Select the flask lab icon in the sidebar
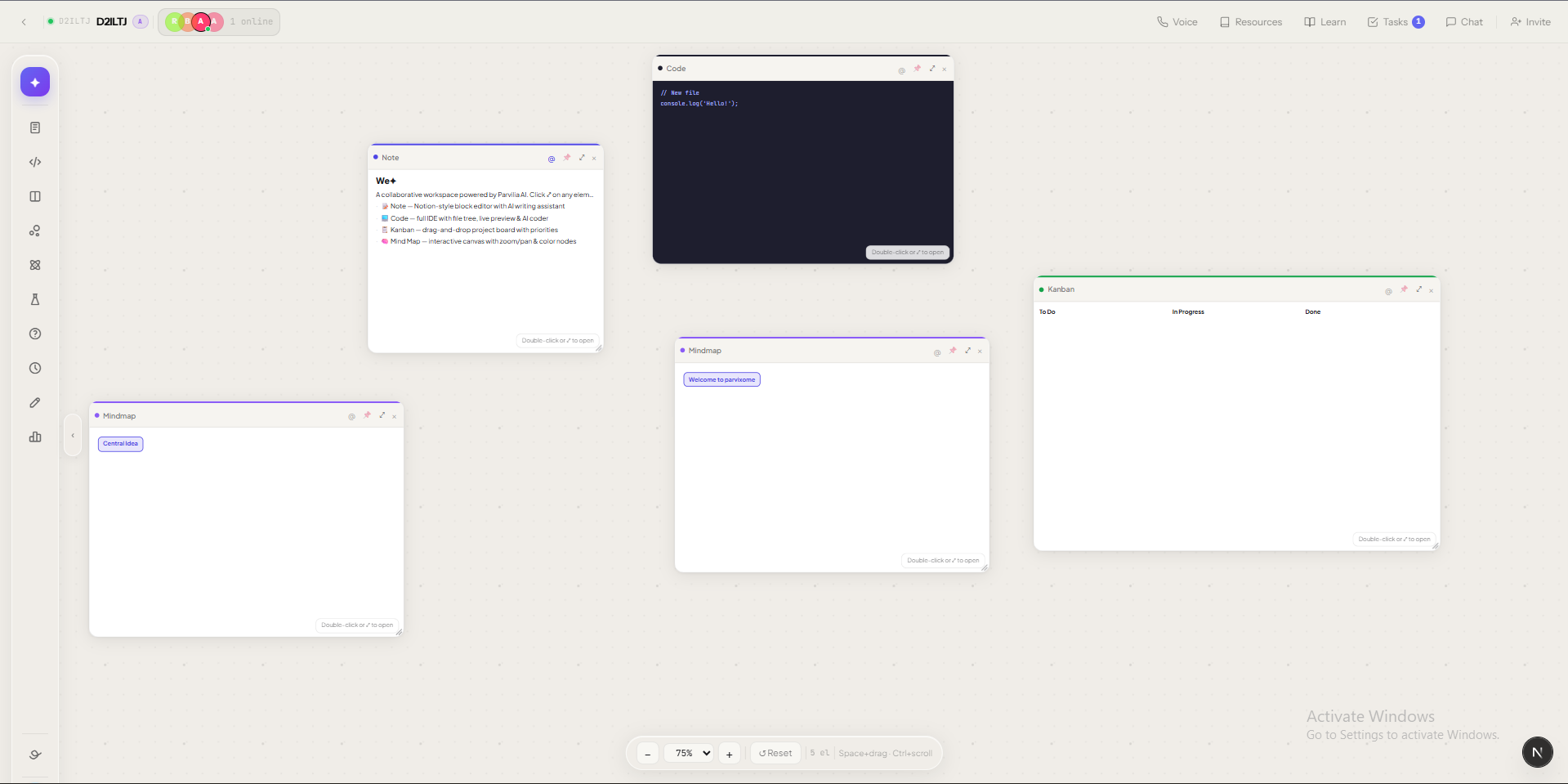 coord(35,299)
